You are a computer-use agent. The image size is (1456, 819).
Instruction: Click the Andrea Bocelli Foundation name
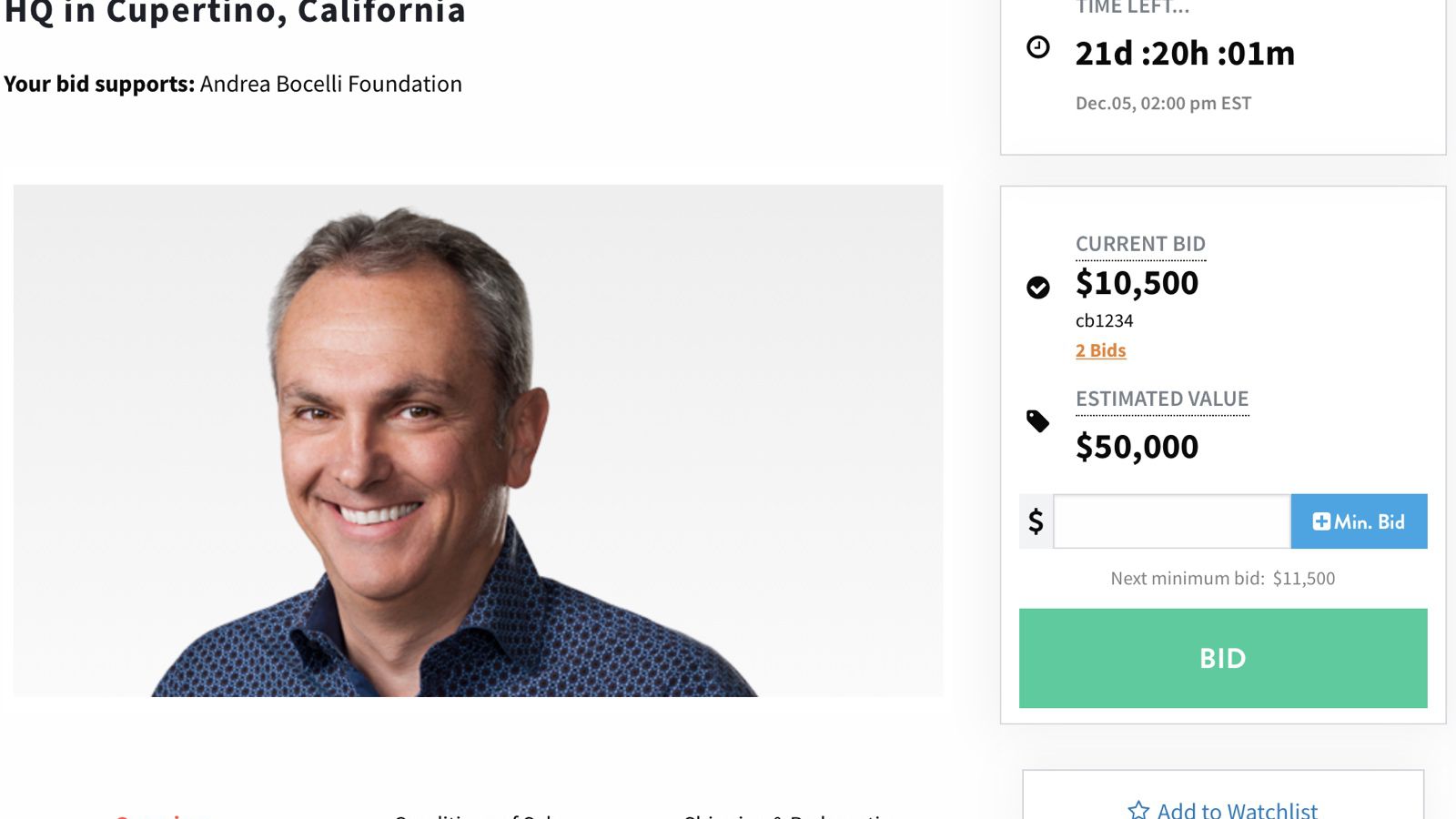331,84
